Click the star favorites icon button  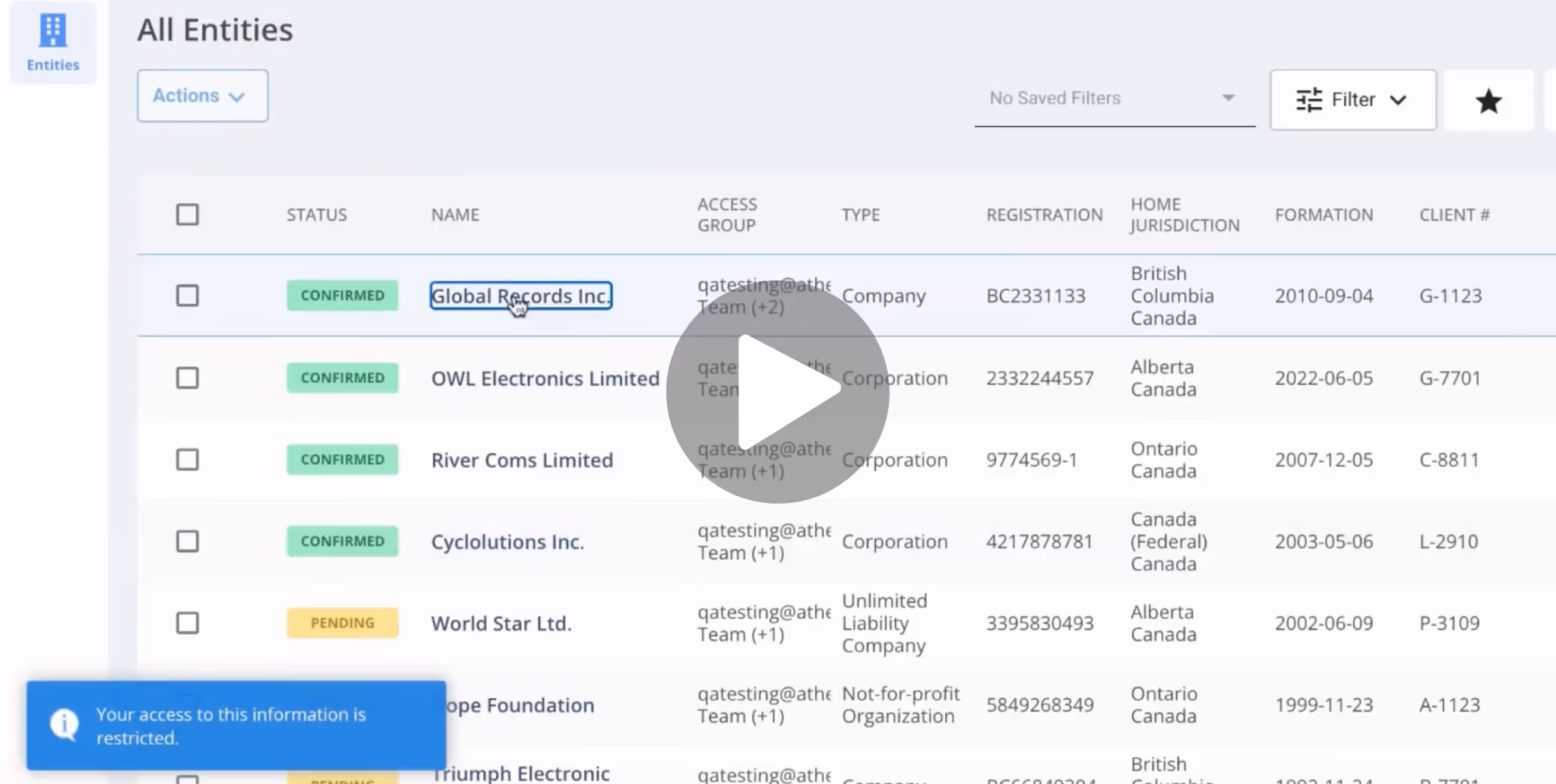1488,100
